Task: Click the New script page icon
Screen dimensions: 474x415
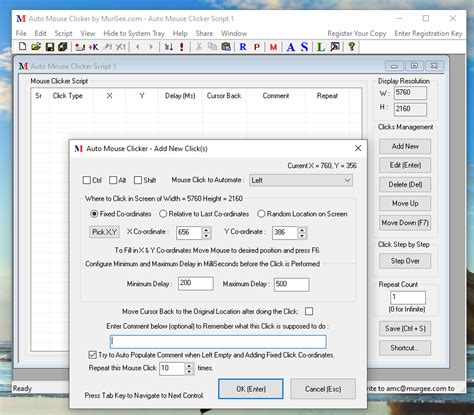Action: click(22, 47)
